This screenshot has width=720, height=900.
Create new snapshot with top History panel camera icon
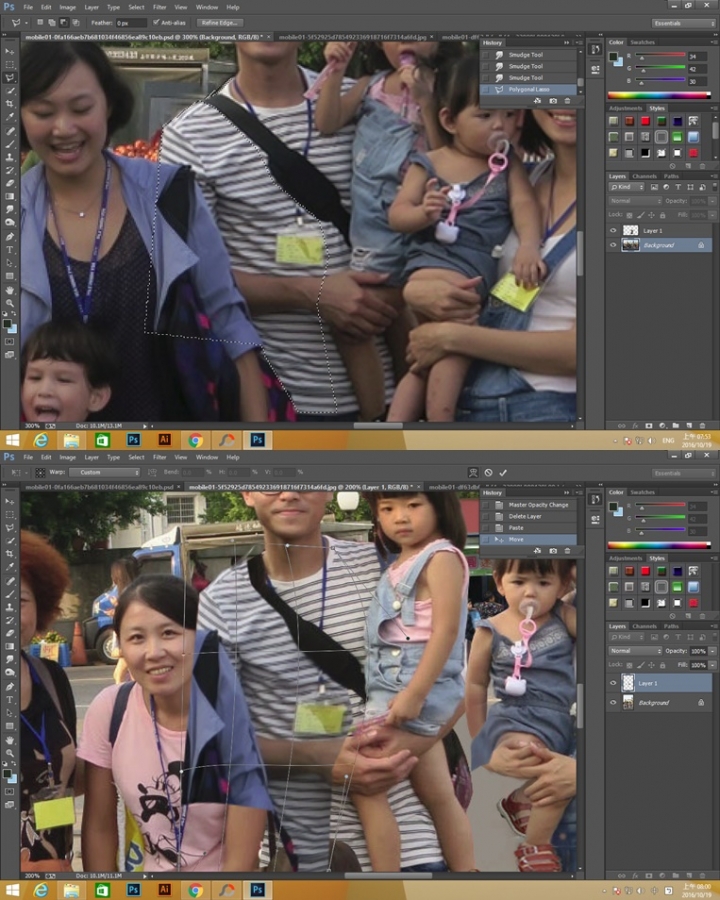(553, 101)
